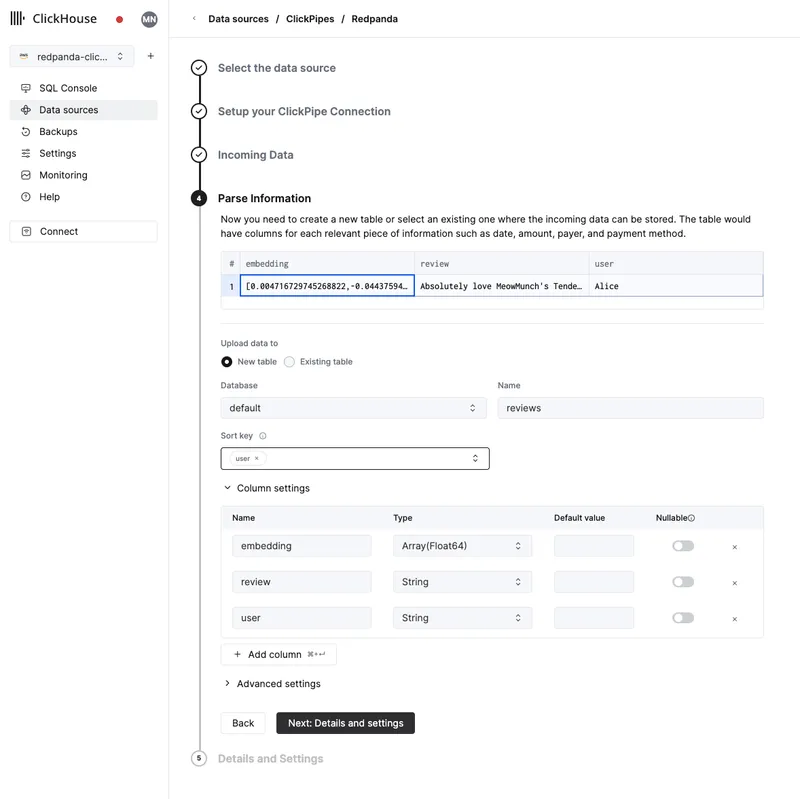Select the New table radio button
This screenshot has width=800, height=799.
click(x=226, y=362)
